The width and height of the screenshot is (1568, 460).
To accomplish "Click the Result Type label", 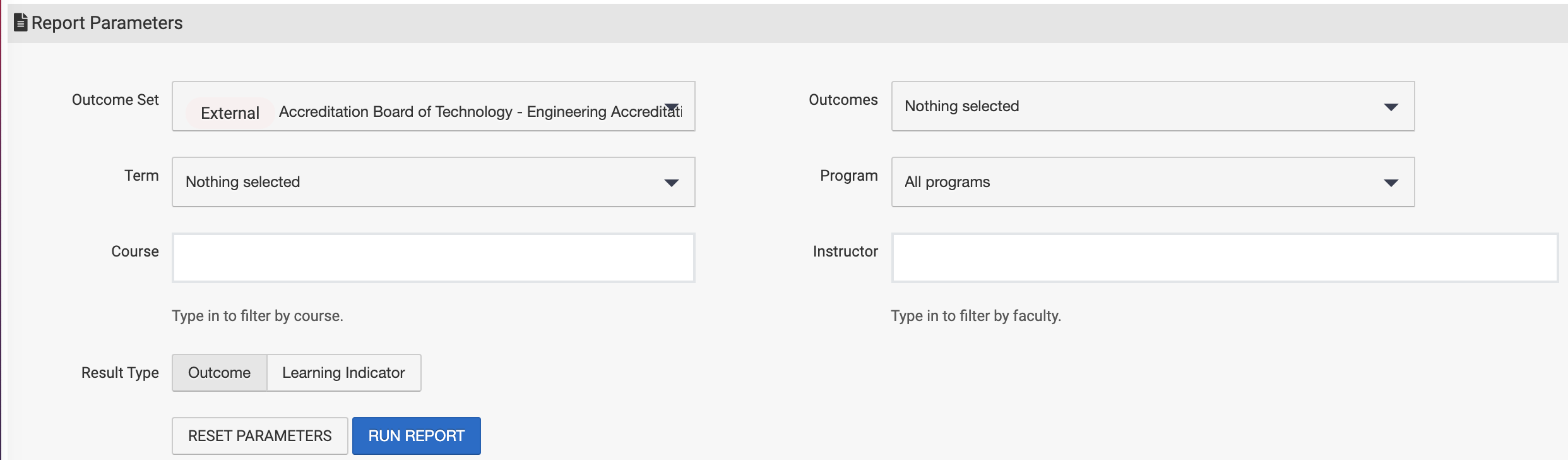I will pos(120,373).
